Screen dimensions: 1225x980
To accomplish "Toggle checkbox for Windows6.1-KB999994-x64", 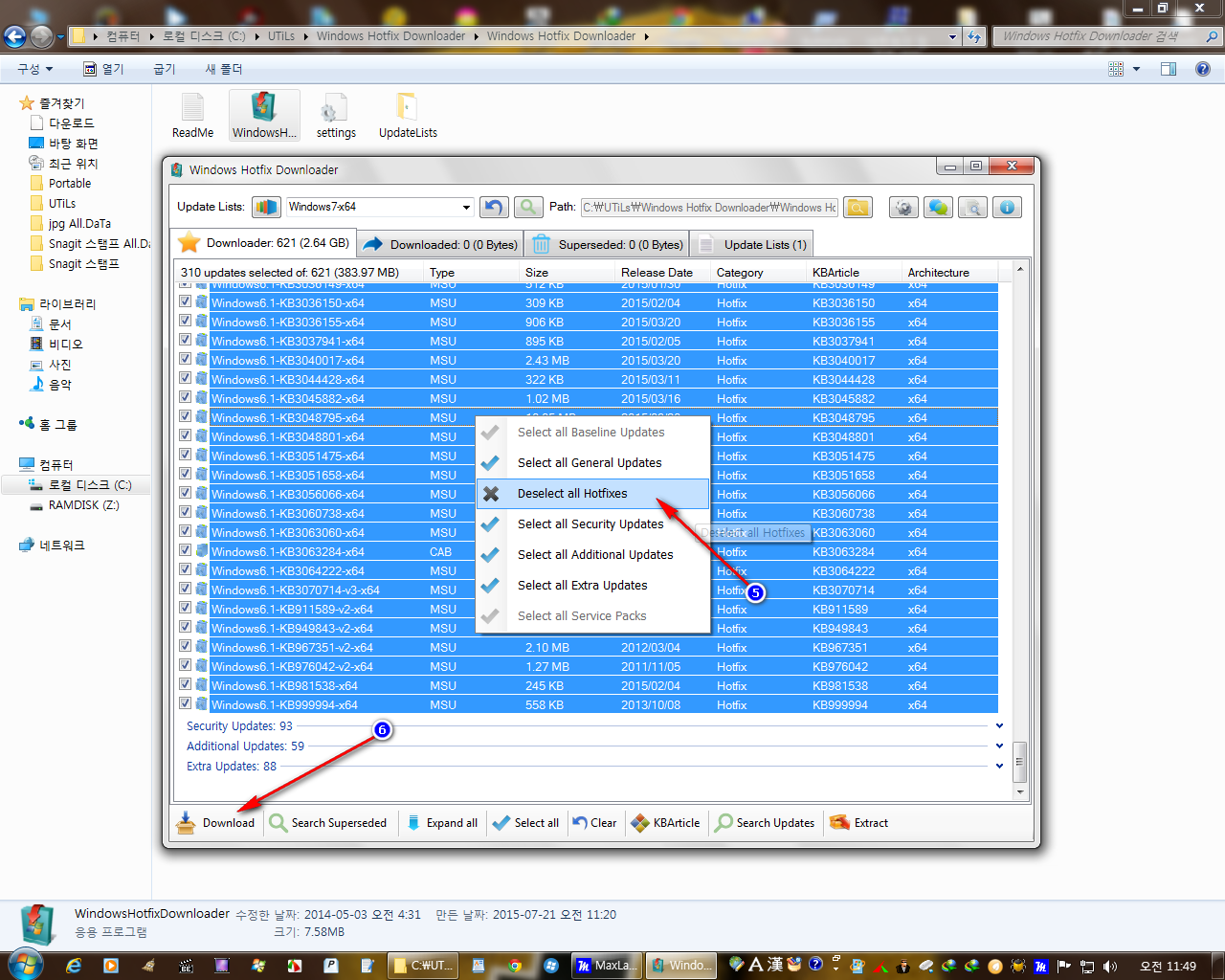I will 186,703.
